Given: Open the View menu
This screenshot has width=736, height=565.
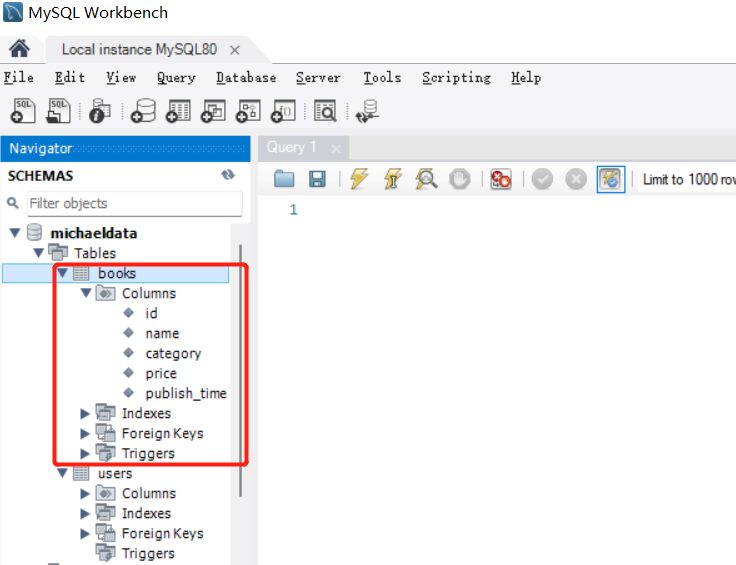Looking at the screenshot, I should pos(121,77).
